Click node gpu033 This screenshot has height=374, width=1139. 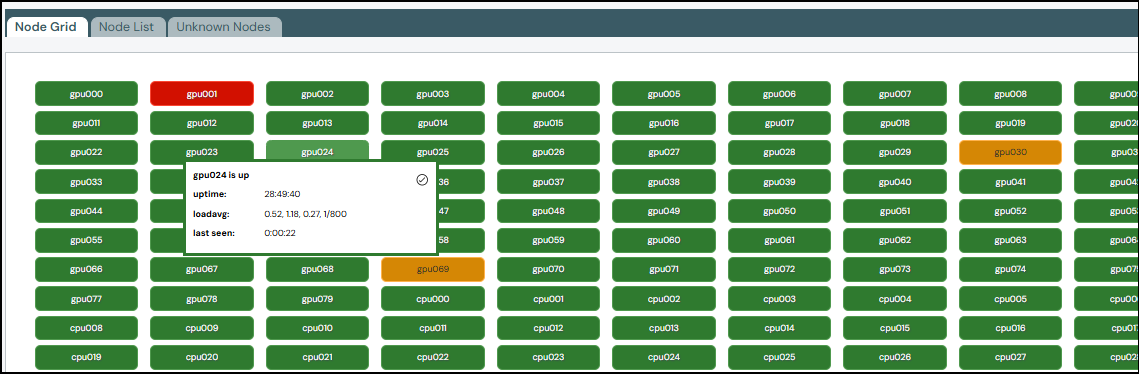coord(86,182)
